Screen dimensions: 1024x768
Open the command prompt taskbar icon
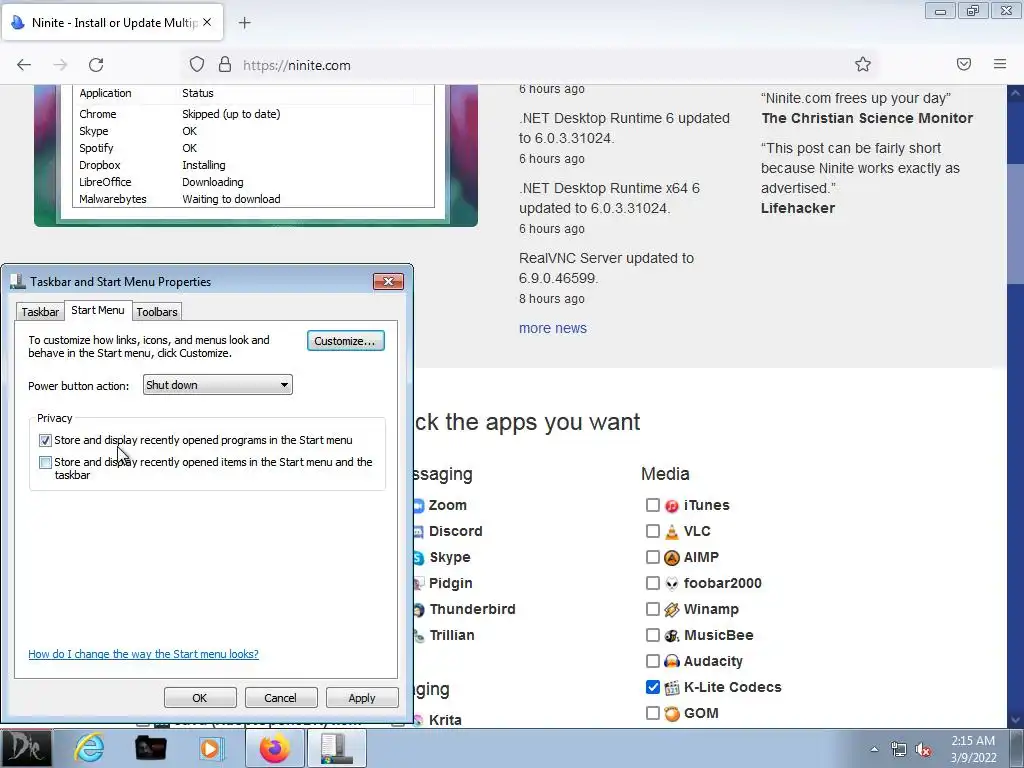pos(150,748)
